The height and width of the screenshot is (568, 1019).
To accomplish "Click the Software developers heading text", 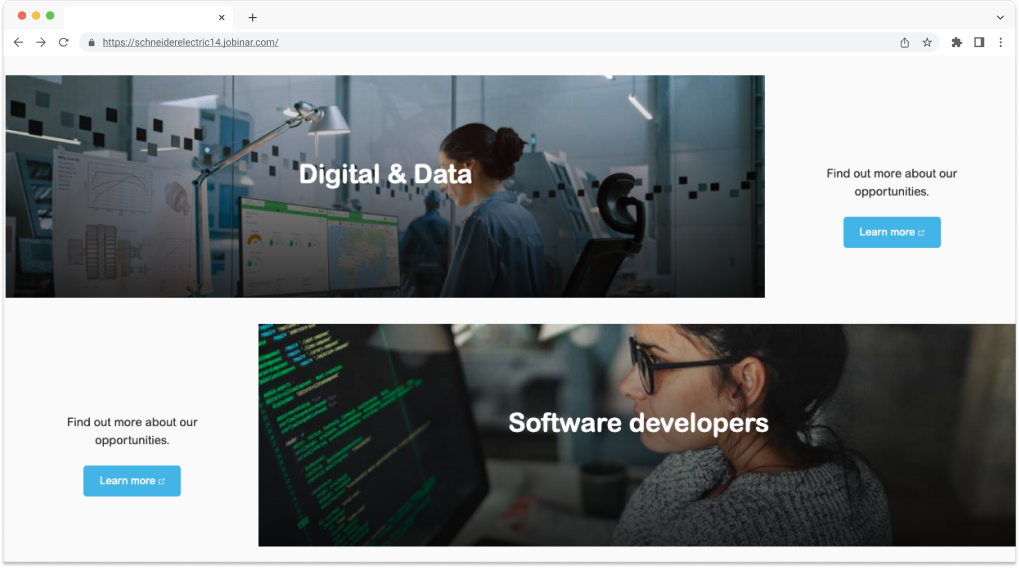I will pyautogui.click(x=638, y=423).
